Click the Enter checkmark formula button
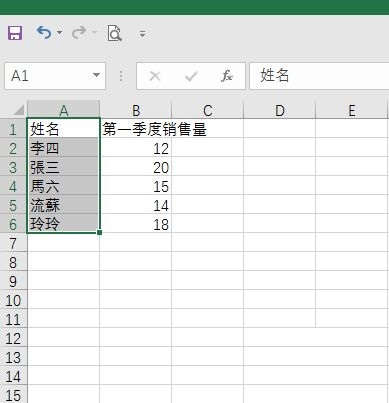 (x=191, y=76)
